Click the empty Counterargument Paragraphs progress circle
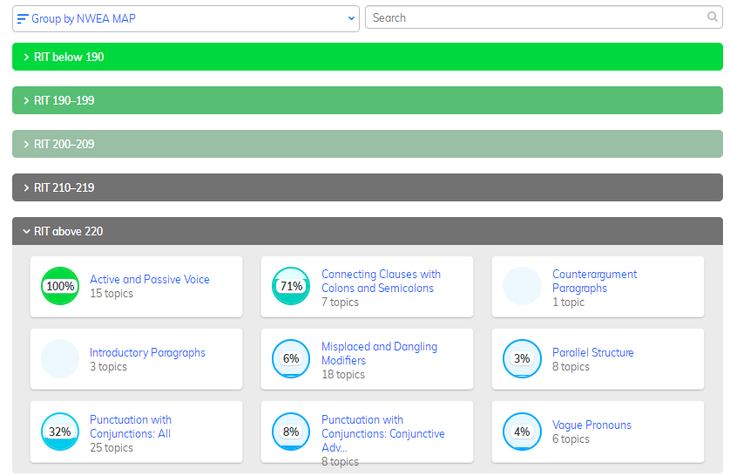730x476 pixels. coord(522,286)
